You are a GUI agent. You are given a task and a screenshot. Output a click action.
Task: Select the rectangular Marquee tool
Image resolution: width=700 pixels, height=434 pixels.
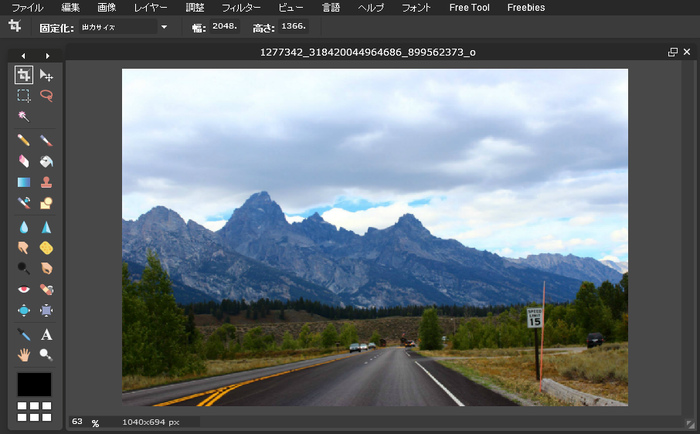pyautogui.click(x=24, y=96)
